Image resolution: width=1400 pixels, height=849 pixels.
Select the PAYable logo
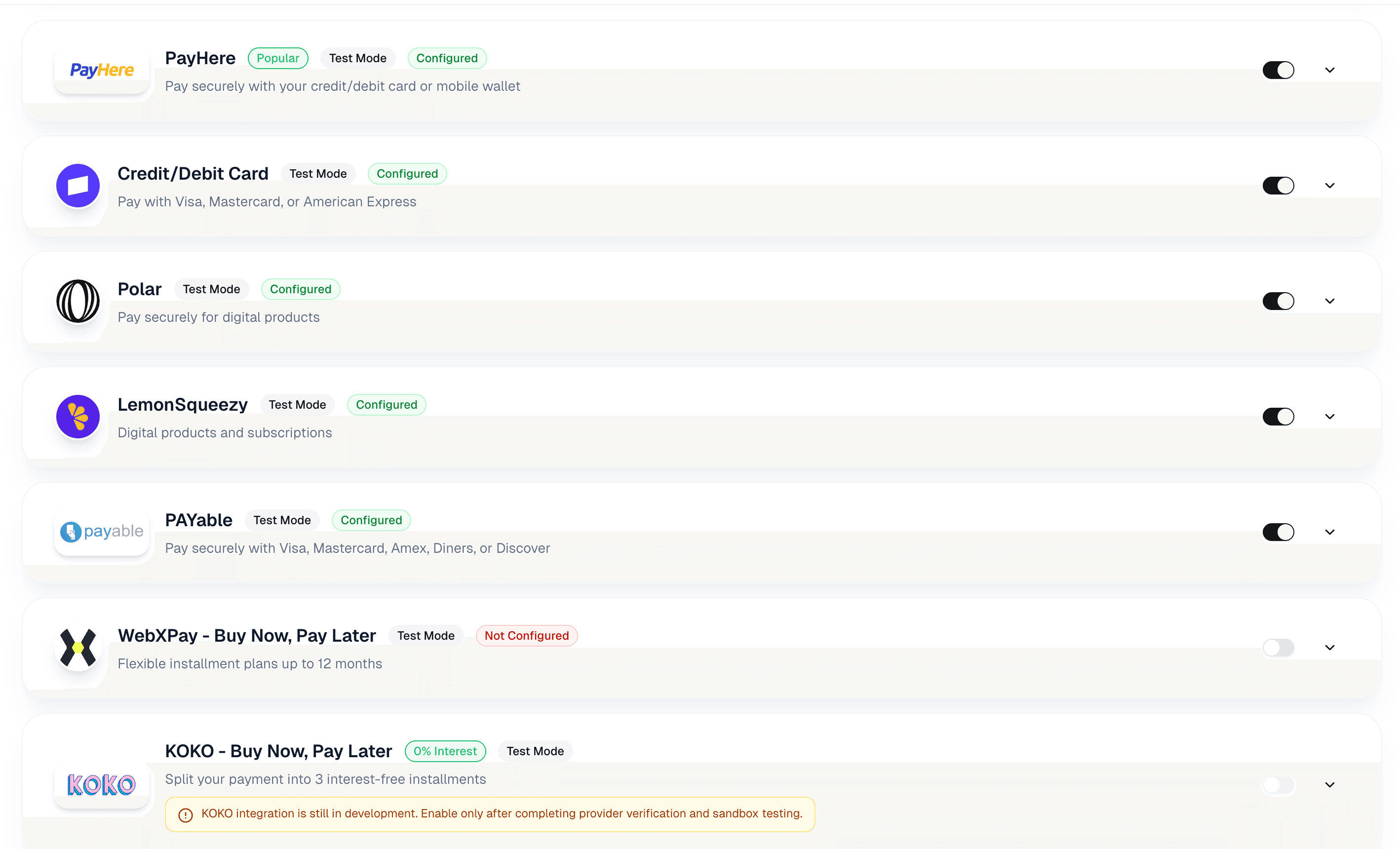101,532
